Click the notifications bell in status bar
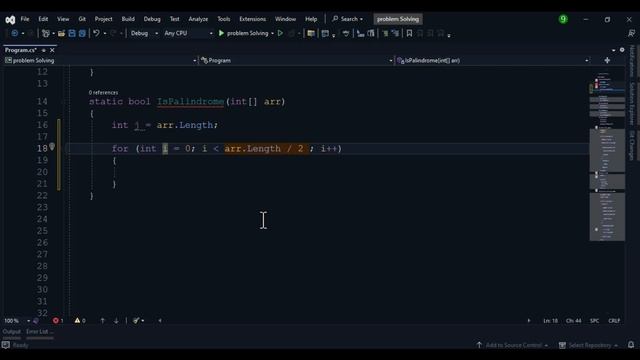The image size is (640, 360). 631,345
